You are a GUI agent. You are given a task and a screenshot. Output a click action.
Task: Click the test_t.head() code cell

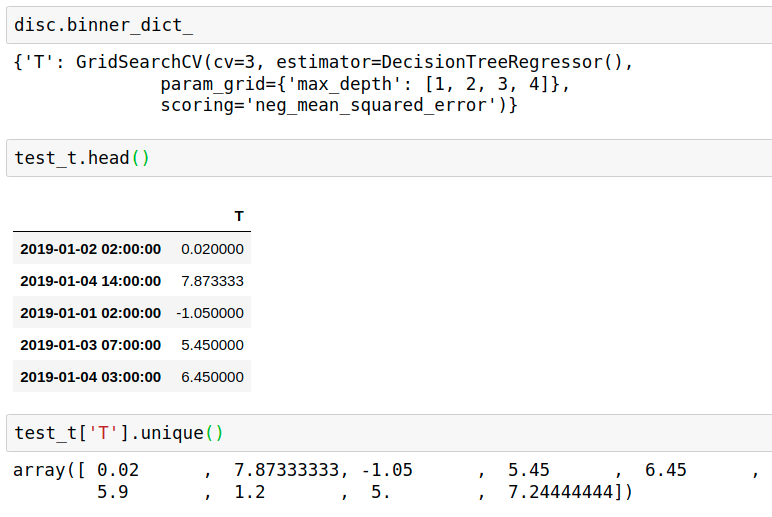pos(388,159)
